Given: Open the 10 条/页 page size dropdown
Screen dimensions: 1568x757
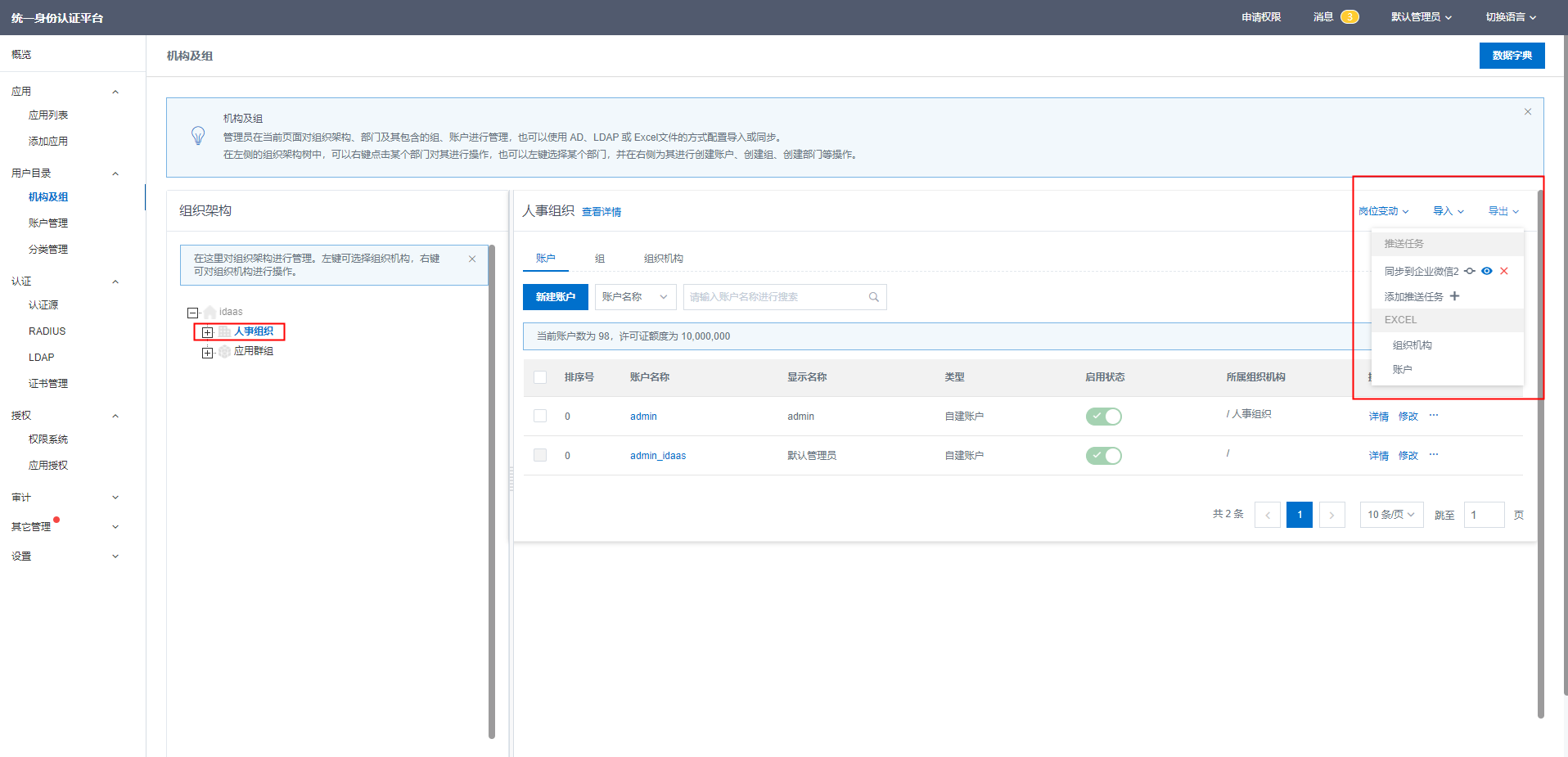Looking at the screenshot, I should coord(1390,515).
